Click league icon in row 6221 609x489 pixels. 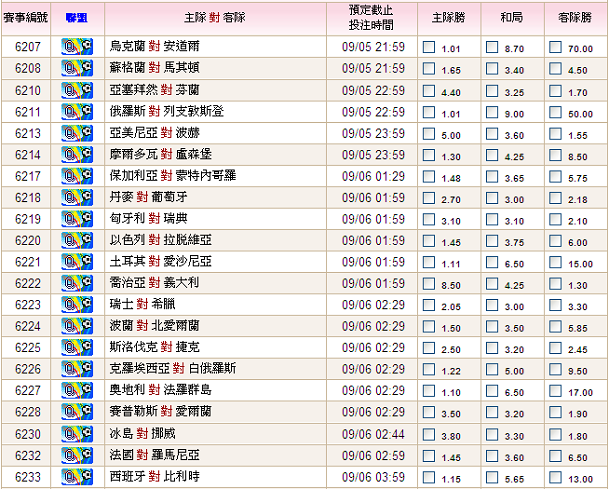[77, 261]
